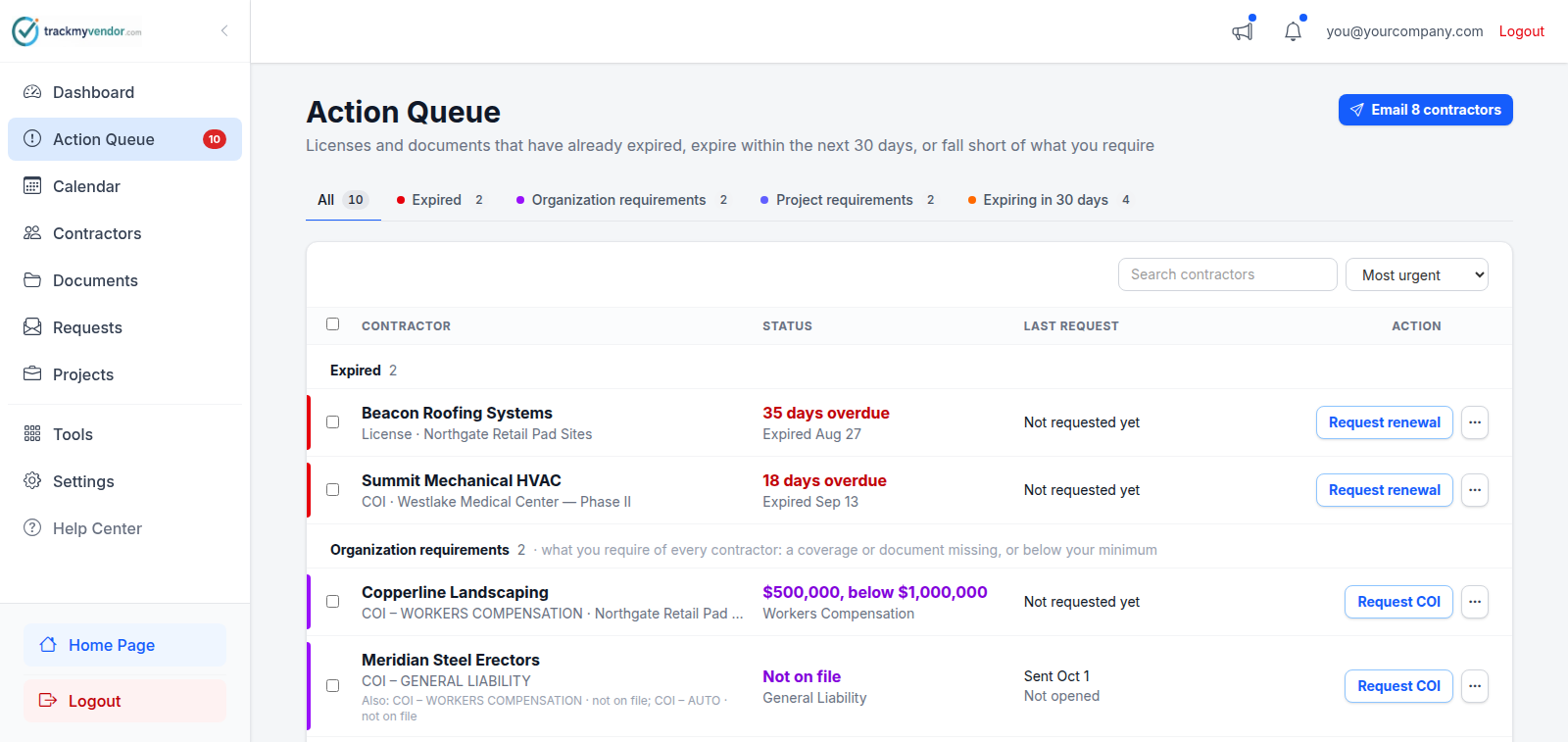Select the All tab

343,200
